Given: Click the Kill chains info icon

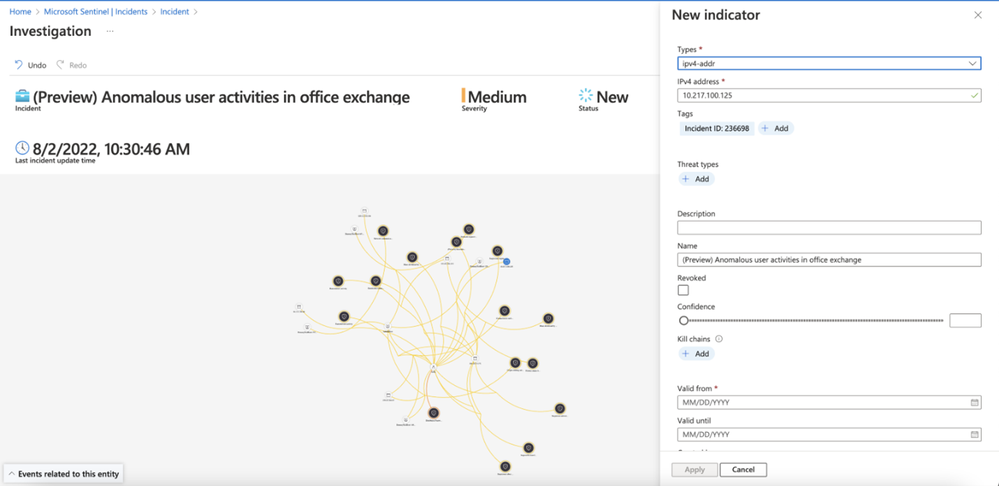Looking at the screenshot, I should tap(719, 339).
